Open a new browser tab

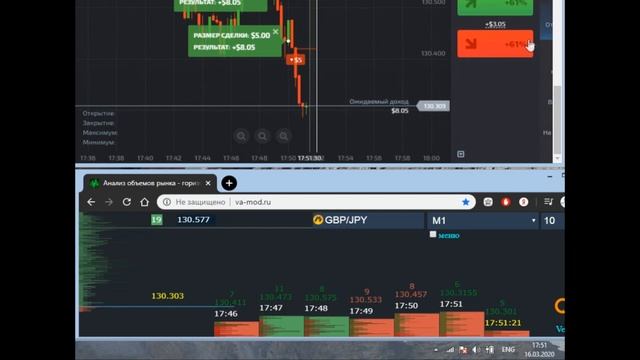click(229, 183)
